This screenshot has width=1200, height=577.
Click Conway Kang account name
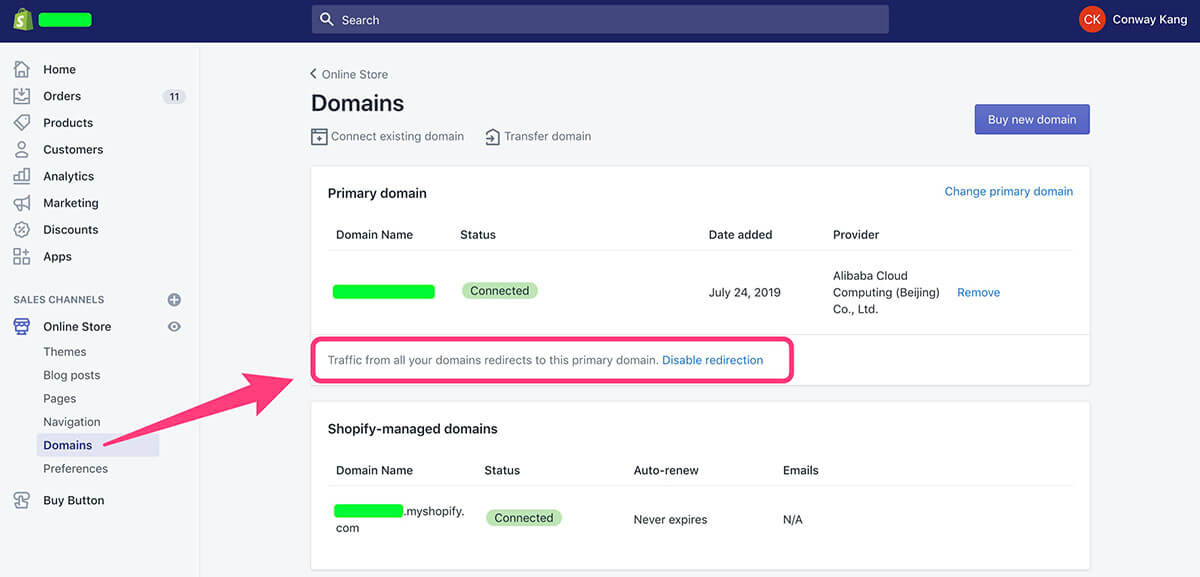point(1150,19)
